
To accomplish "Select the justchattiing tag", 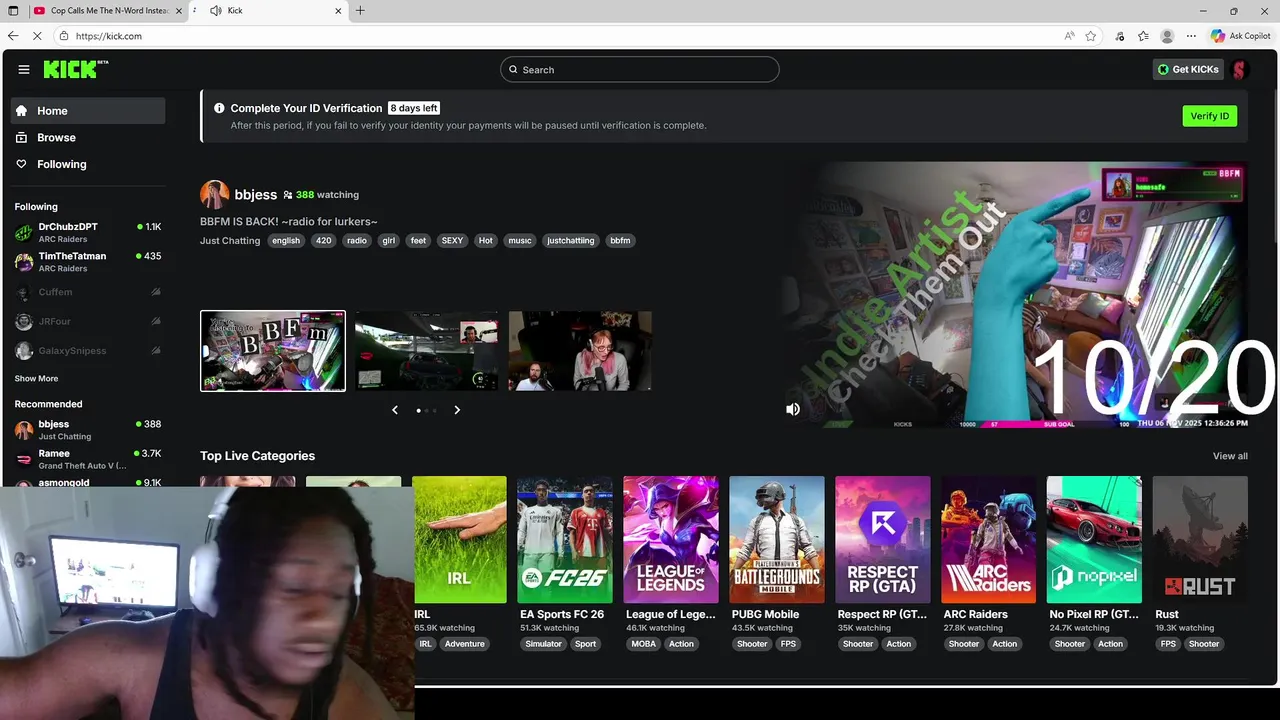I will coord(571,241).
